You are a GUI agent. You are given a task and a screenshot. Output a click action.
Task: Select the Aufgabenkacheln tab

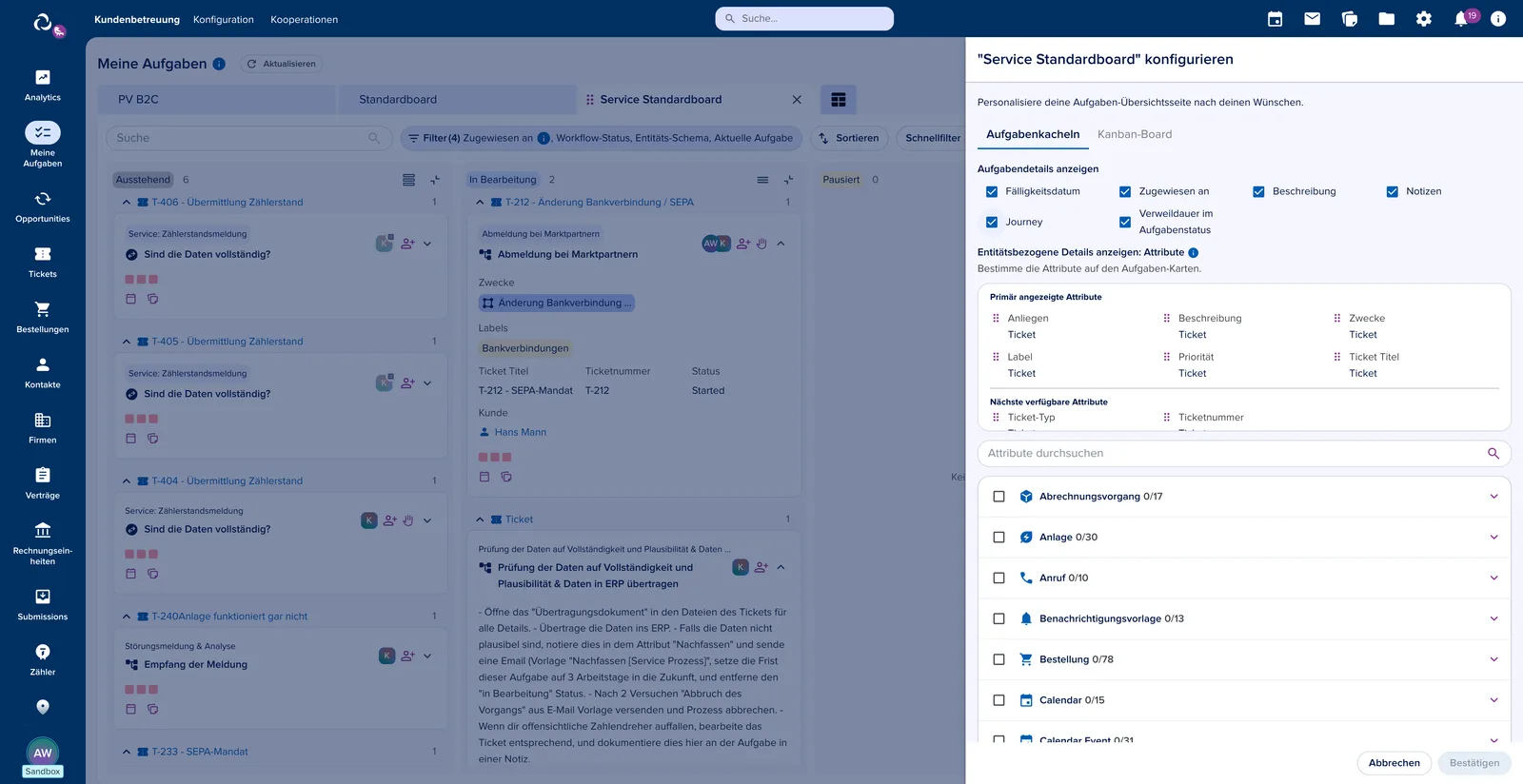[x=1033, y=134]
